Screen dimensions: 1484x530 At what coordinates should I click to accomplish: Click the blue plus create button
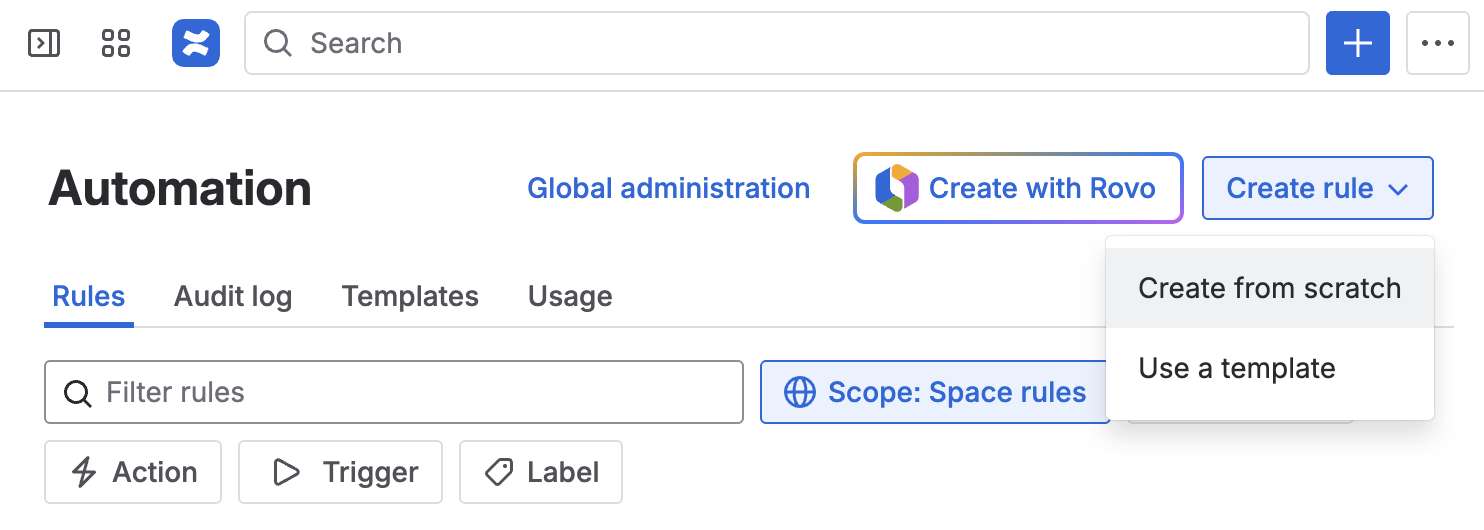[x=1357, y=43]
